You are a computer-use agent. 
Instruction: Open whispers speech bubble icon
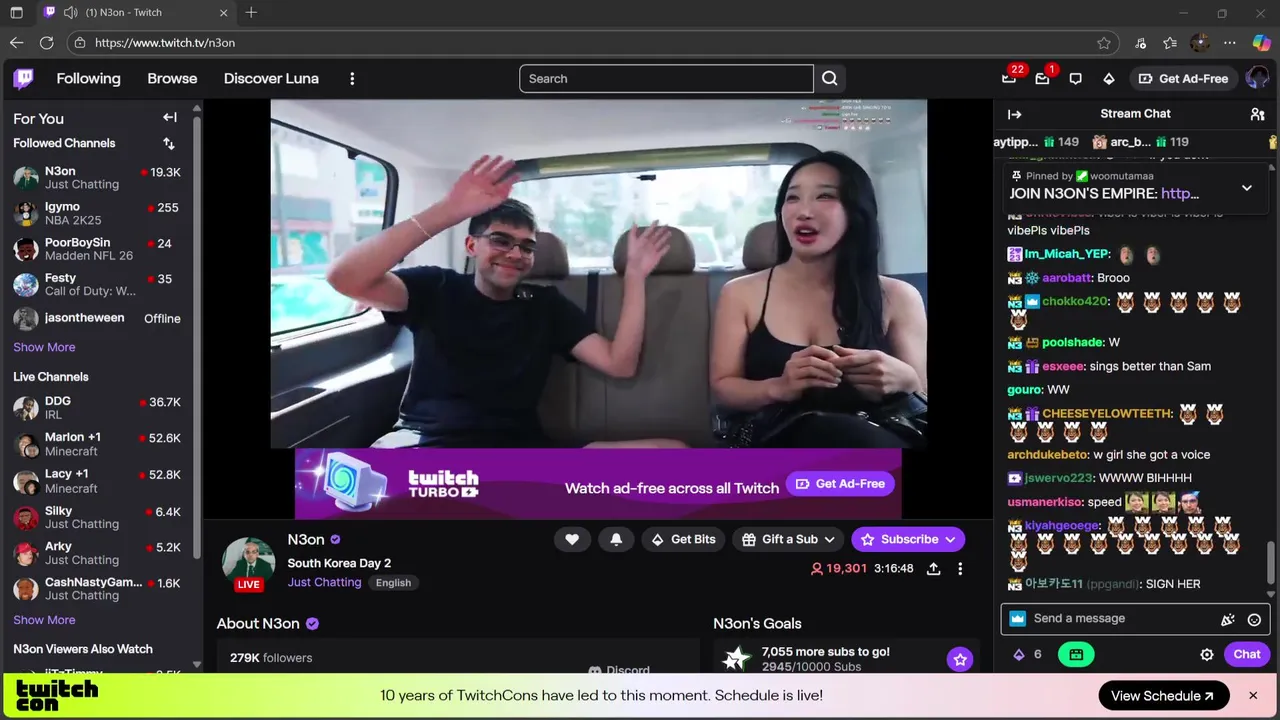coord(1075,78)
